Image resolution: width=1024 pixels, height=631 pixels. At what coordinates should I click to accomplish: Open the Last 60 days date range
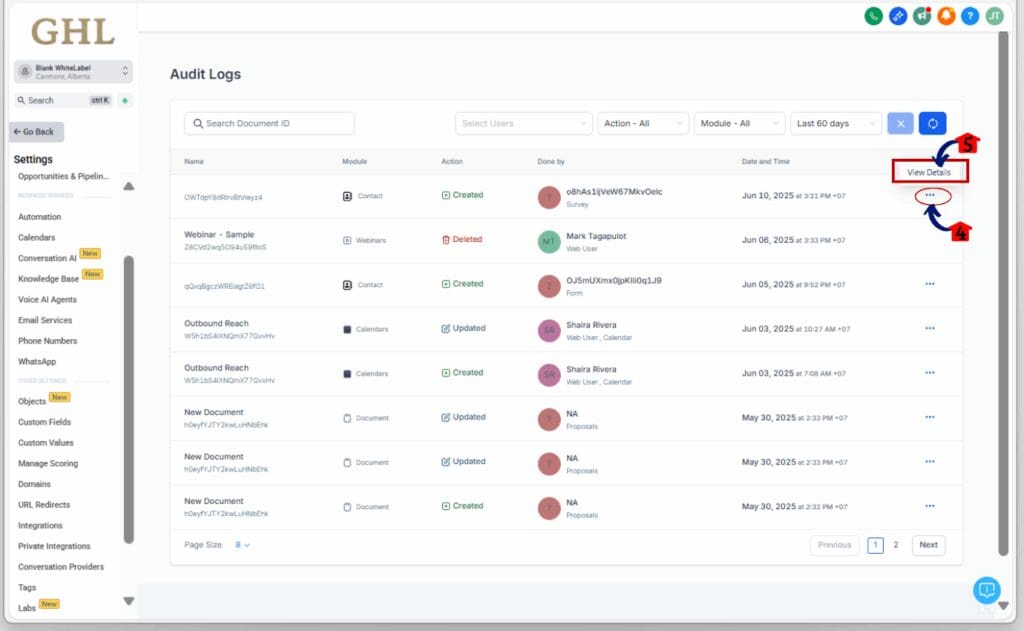[x=834, y=124]
